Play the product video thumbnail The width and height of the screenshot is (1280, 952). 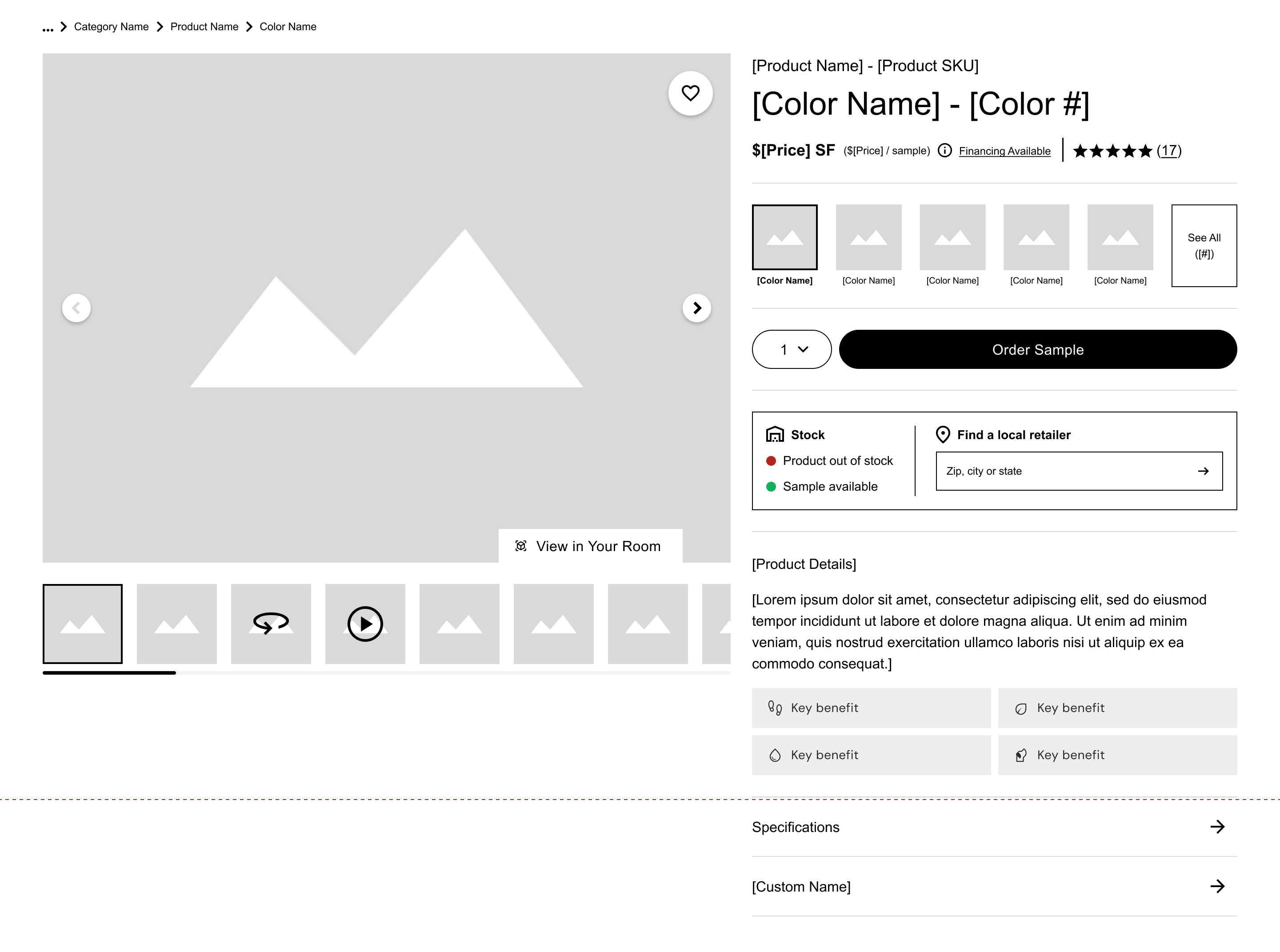(365, 624)
